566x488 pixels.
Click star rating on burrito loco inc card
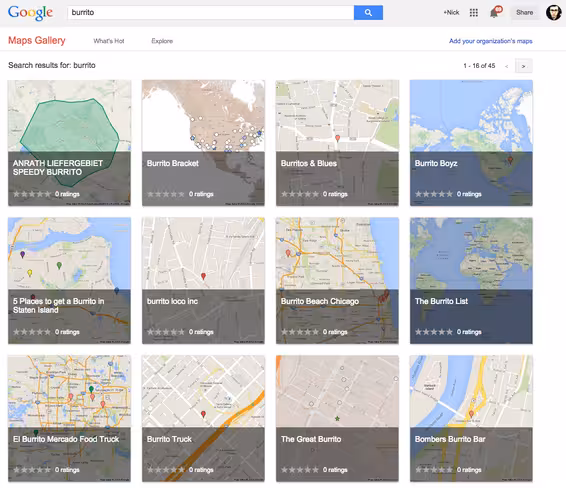pyautogui.click(x=166, y=332)
